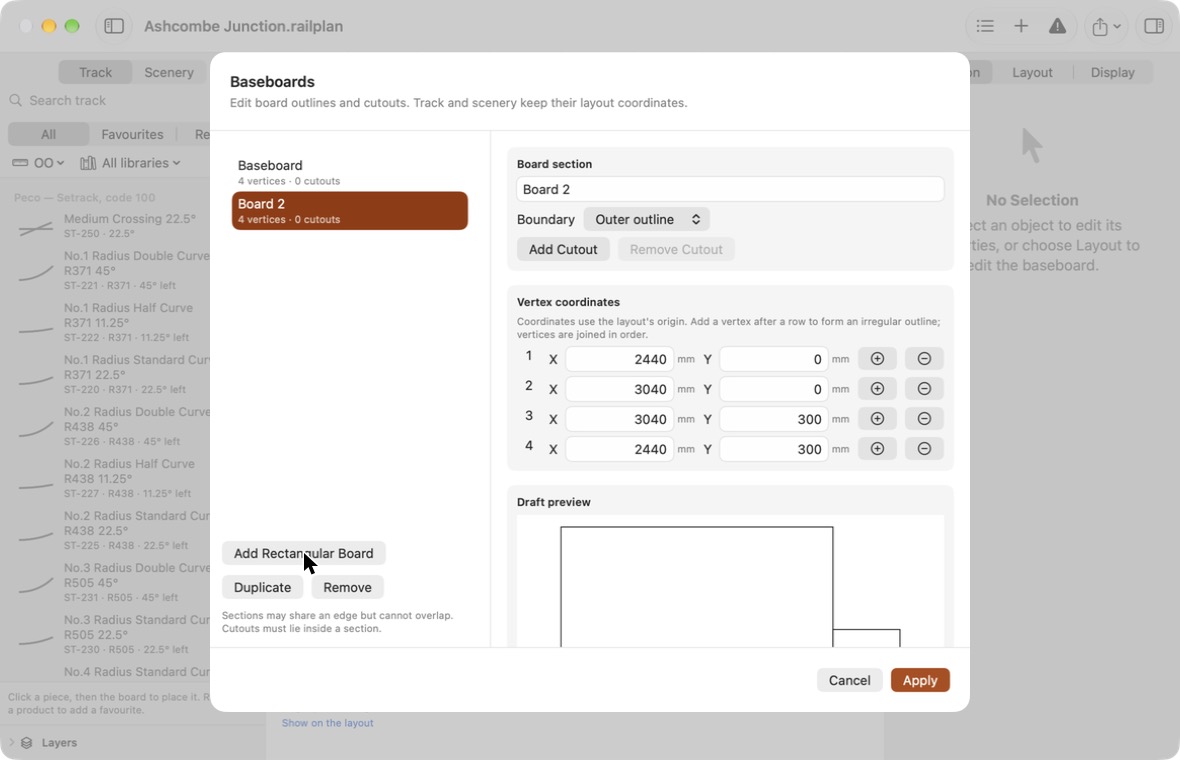Click Add Rectangular Board button
This screenshot has height=760, width=1180.
[303, 554]
